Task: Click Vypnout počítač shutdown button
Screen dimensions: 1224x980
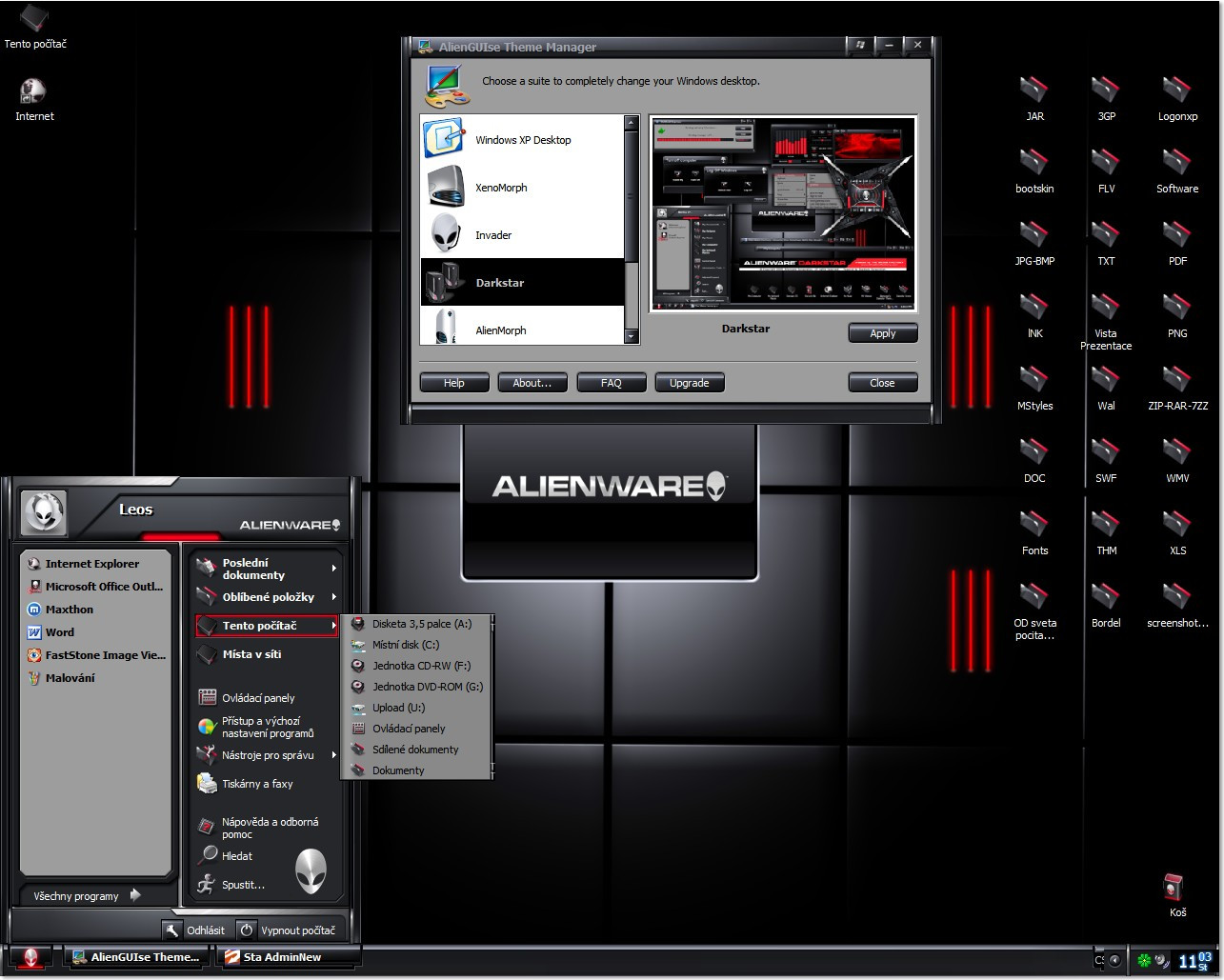Action: [286, 930]
